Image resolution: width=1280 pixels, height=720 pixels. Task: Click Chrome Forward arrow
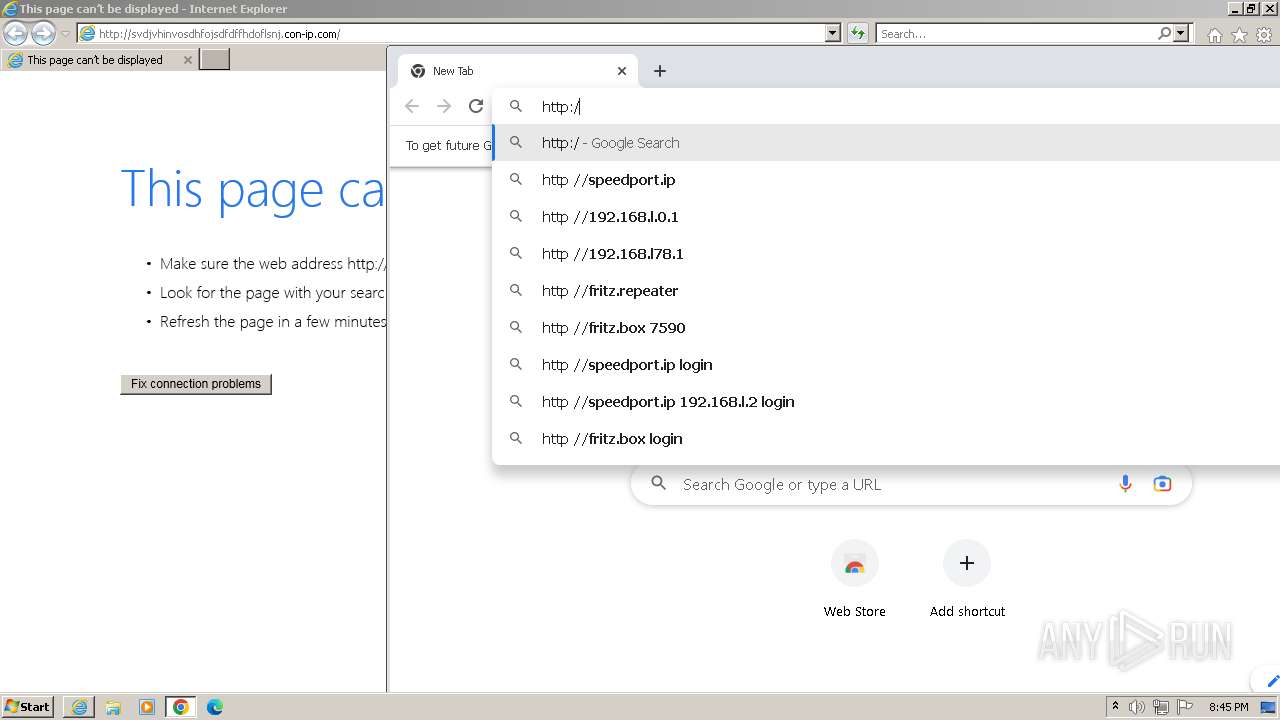tap(444, 106)
